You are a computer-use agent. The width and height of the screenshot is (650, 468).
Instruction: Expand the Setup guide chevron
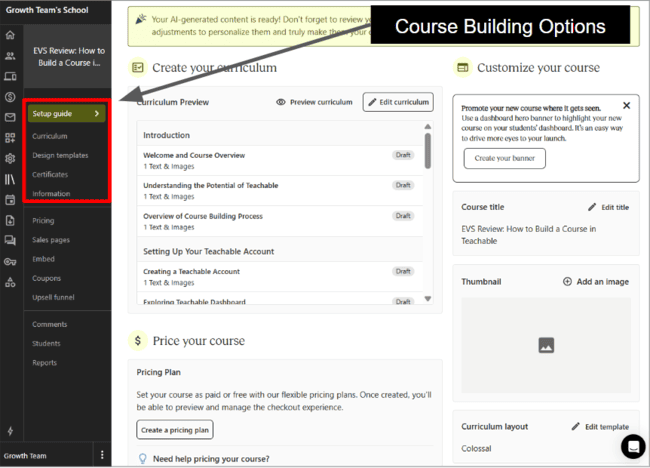(97, 114)
